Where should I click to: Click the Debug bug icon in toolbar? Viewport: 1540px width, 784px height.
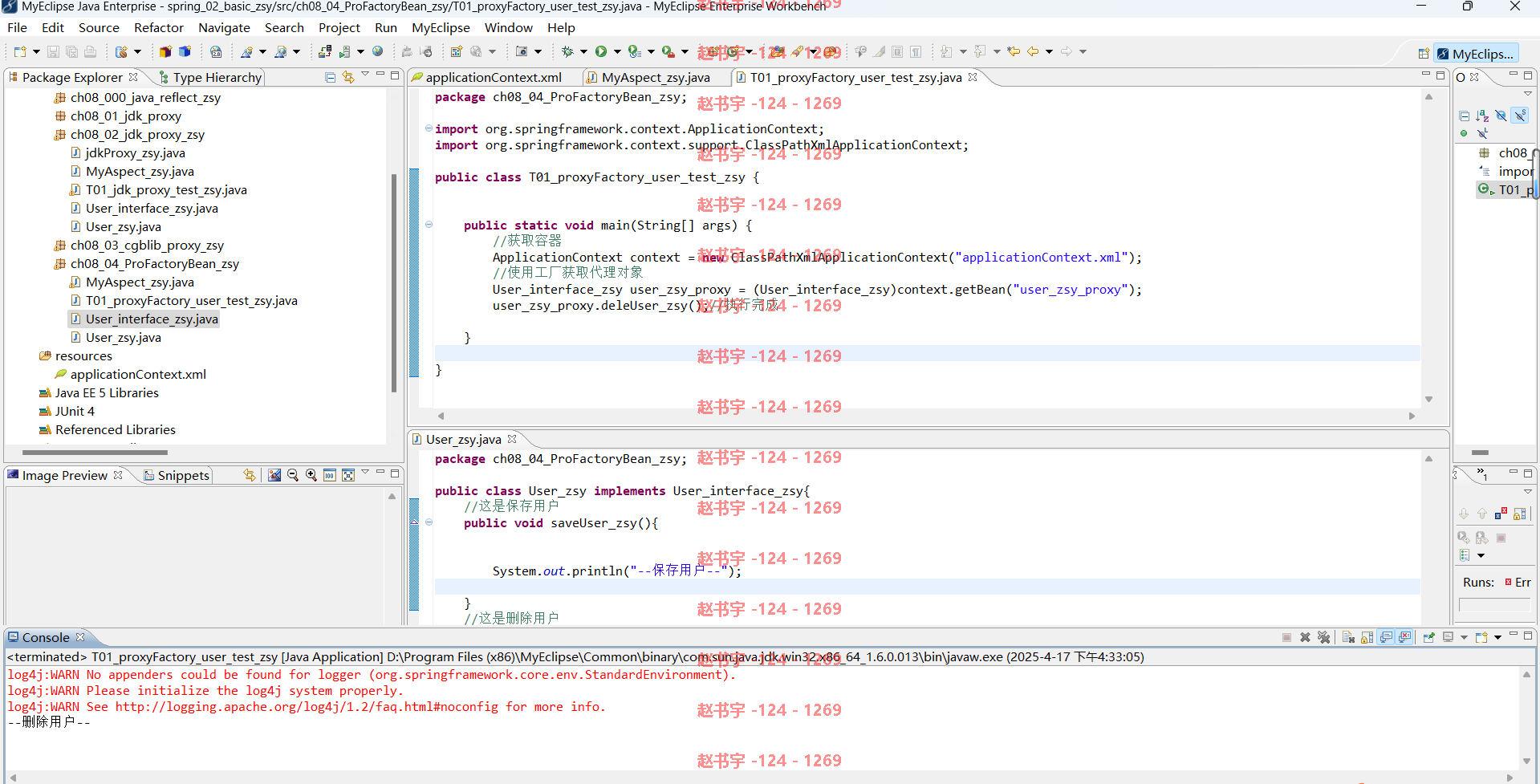point(567,51)
